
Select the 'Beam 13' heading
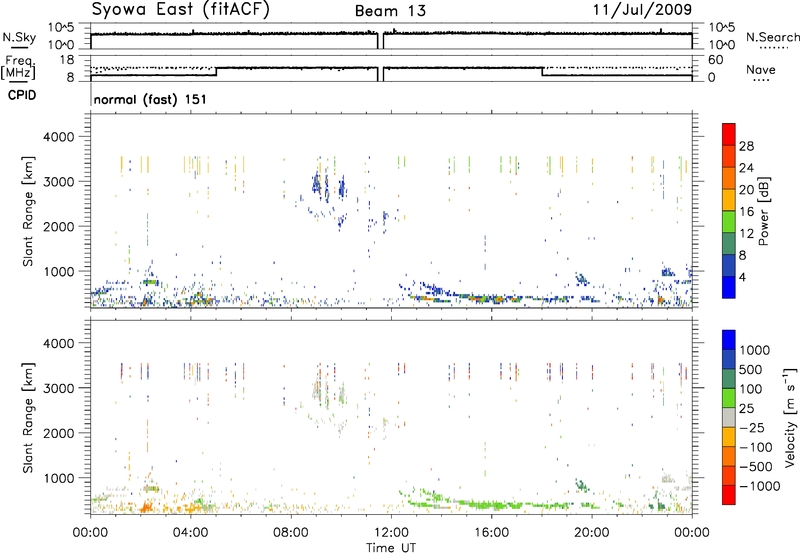390,11
